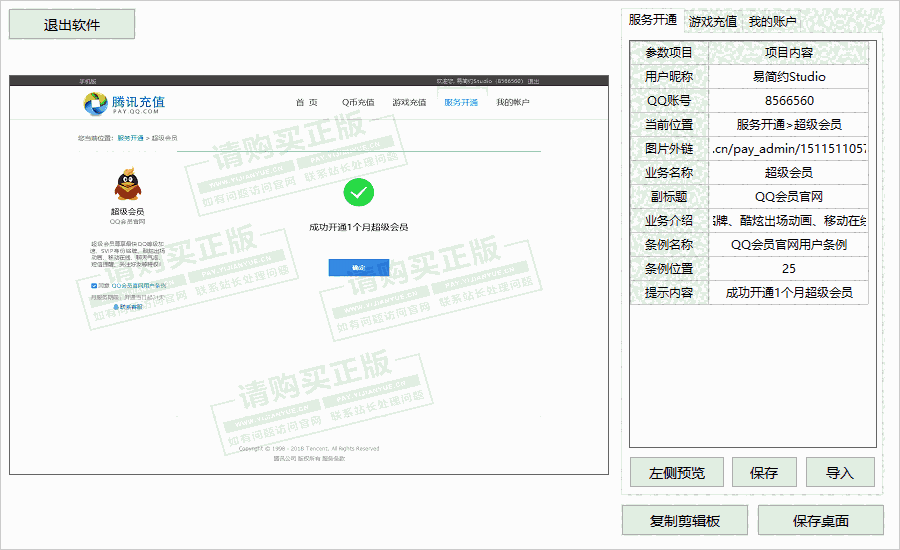Open the 首页 nav item in preview
This screenshot has height=550, width=900.
(x=307, y=102)
